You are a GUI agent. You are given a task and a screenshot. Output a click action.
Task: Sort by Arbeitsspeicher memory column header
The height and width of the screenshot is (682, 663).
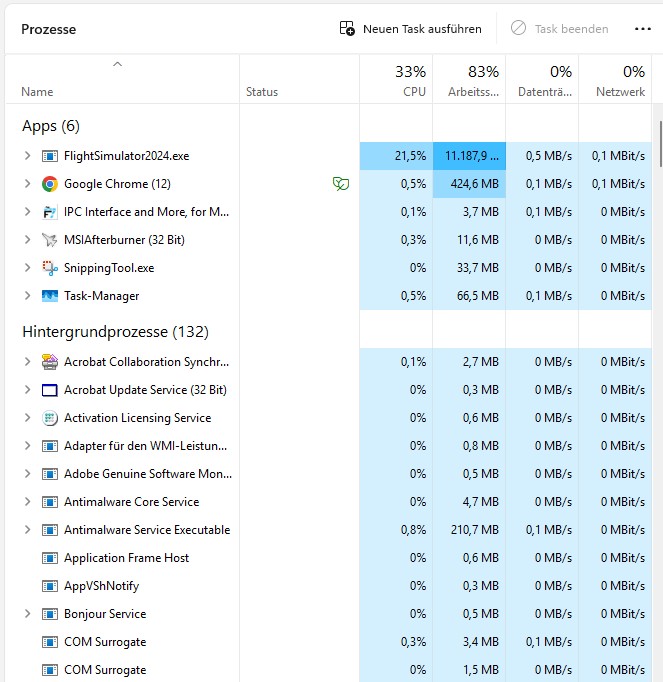[469, 81]
